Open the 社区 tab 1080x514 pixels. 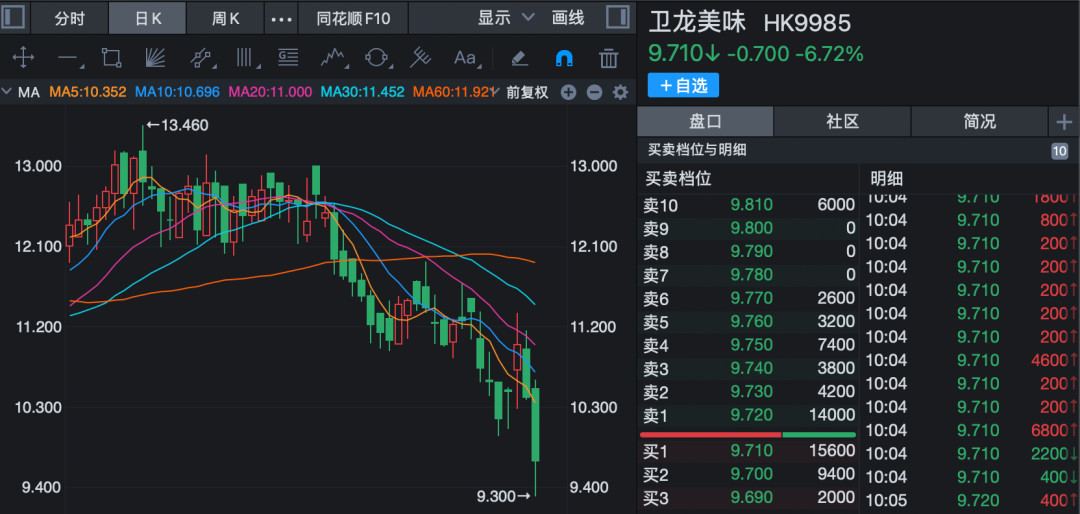pyautogui.click(x=842, y=122)
